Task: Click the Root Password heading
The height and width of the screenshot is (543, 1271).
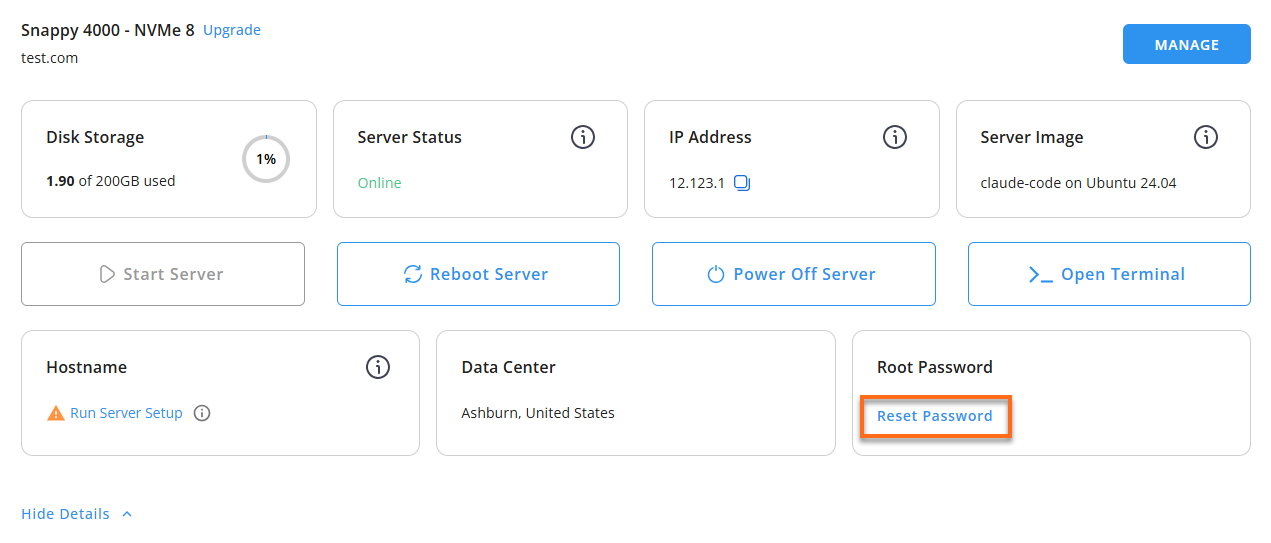Action: [x=935, y=367]
